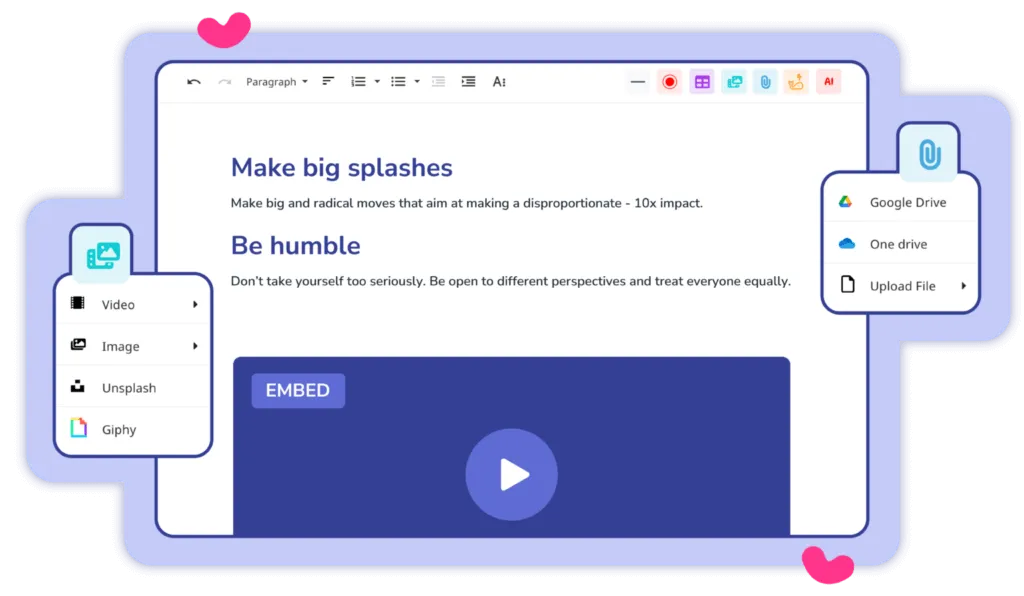This screenshot has width=1024, height=596.
Task: Click the large media gallery icon tab
Action: 103,255
